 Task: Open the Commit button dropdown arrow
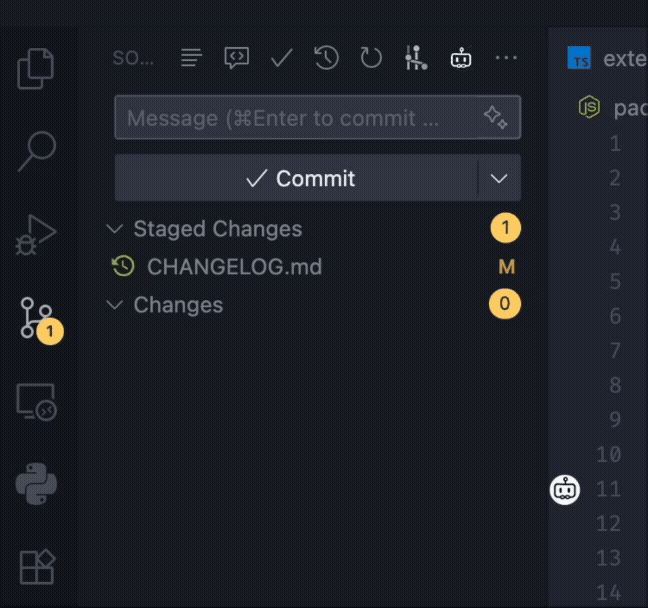[x=500, y=179]
